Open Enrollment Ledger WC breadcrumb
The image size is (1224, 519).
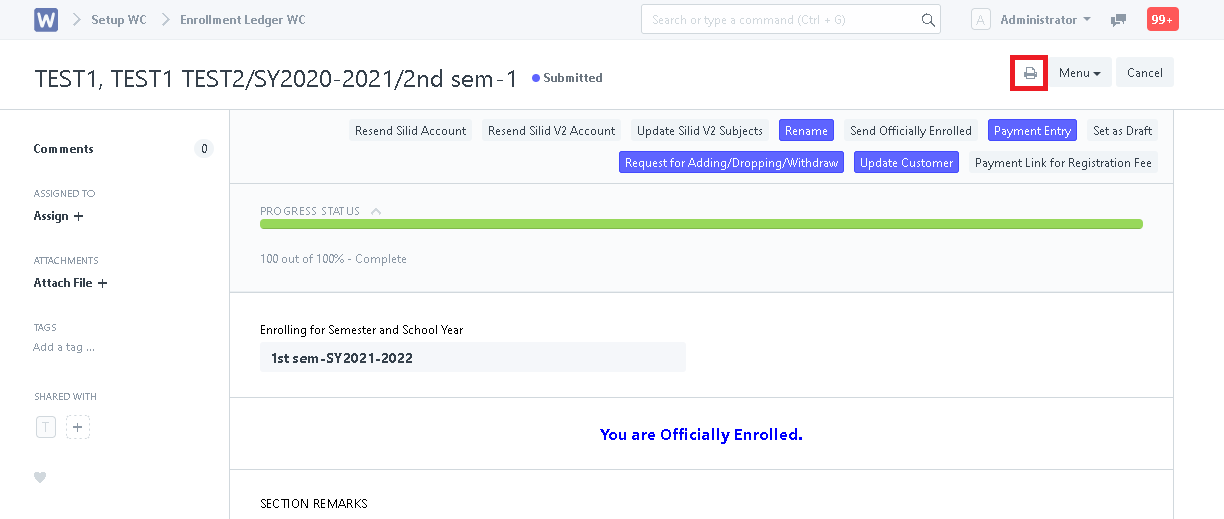point(243,20)
